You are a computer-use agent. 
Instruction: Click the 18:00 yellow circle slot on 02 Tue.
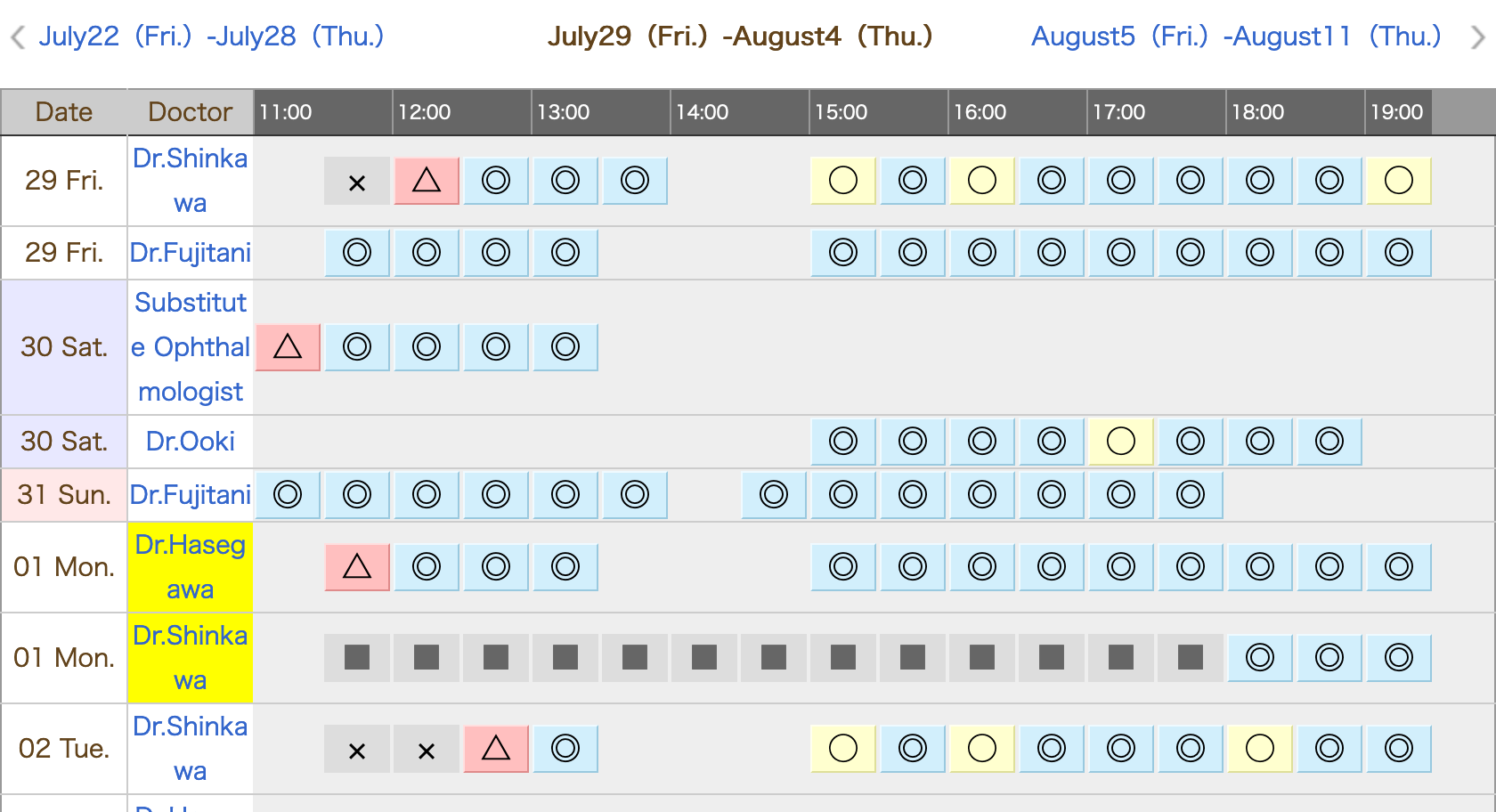pyautogui.click(x=1259, y=749)
